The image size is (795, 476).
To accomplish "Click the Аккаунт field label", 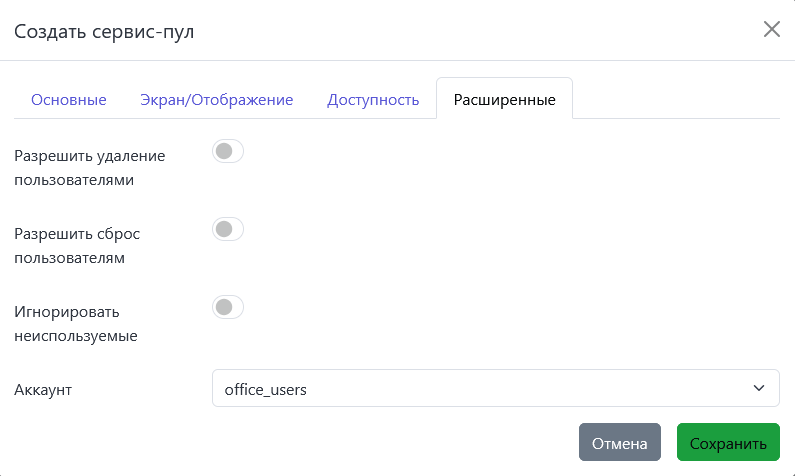I will coord(44,389).
